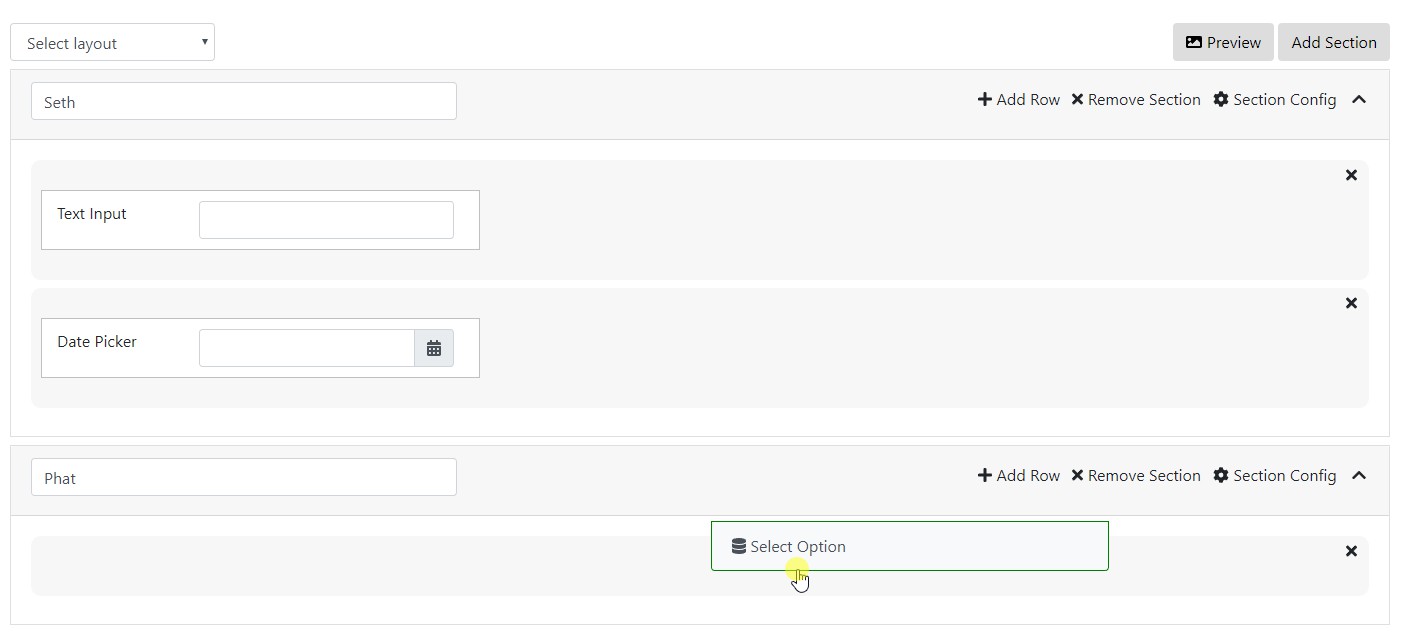
Task: Open the Date Picker calendar icon
Action: pos(434,348)
